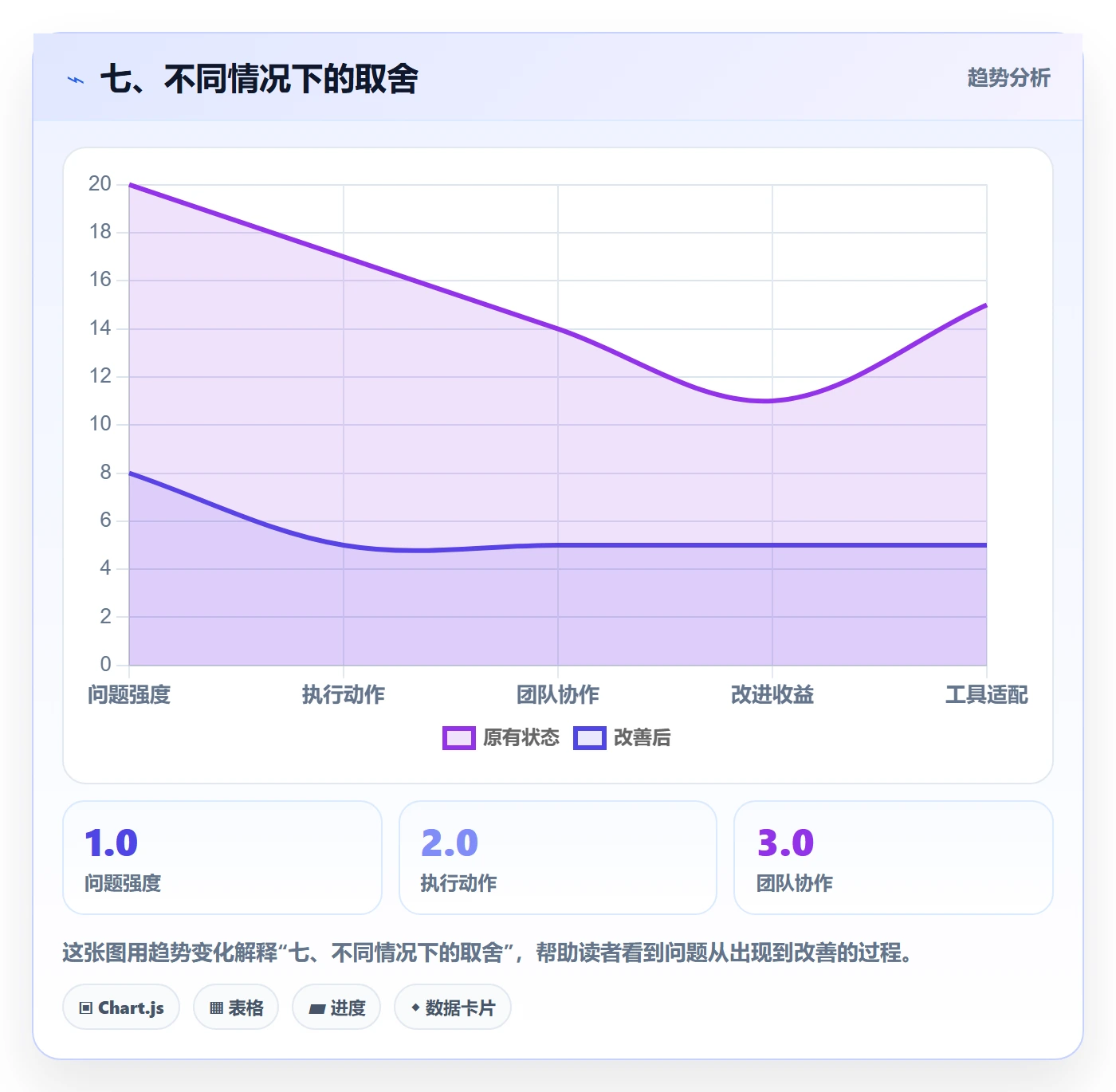Click the 10 tick on the y-axis
1116x1092 pixels.
pos(100,424)
